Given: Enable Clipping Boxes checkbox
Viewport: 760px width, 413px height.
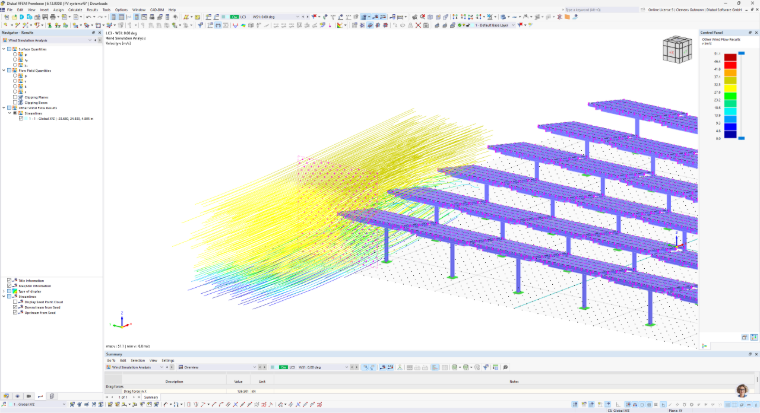Looking at the screenshot, I should click(x=15, y=103).
